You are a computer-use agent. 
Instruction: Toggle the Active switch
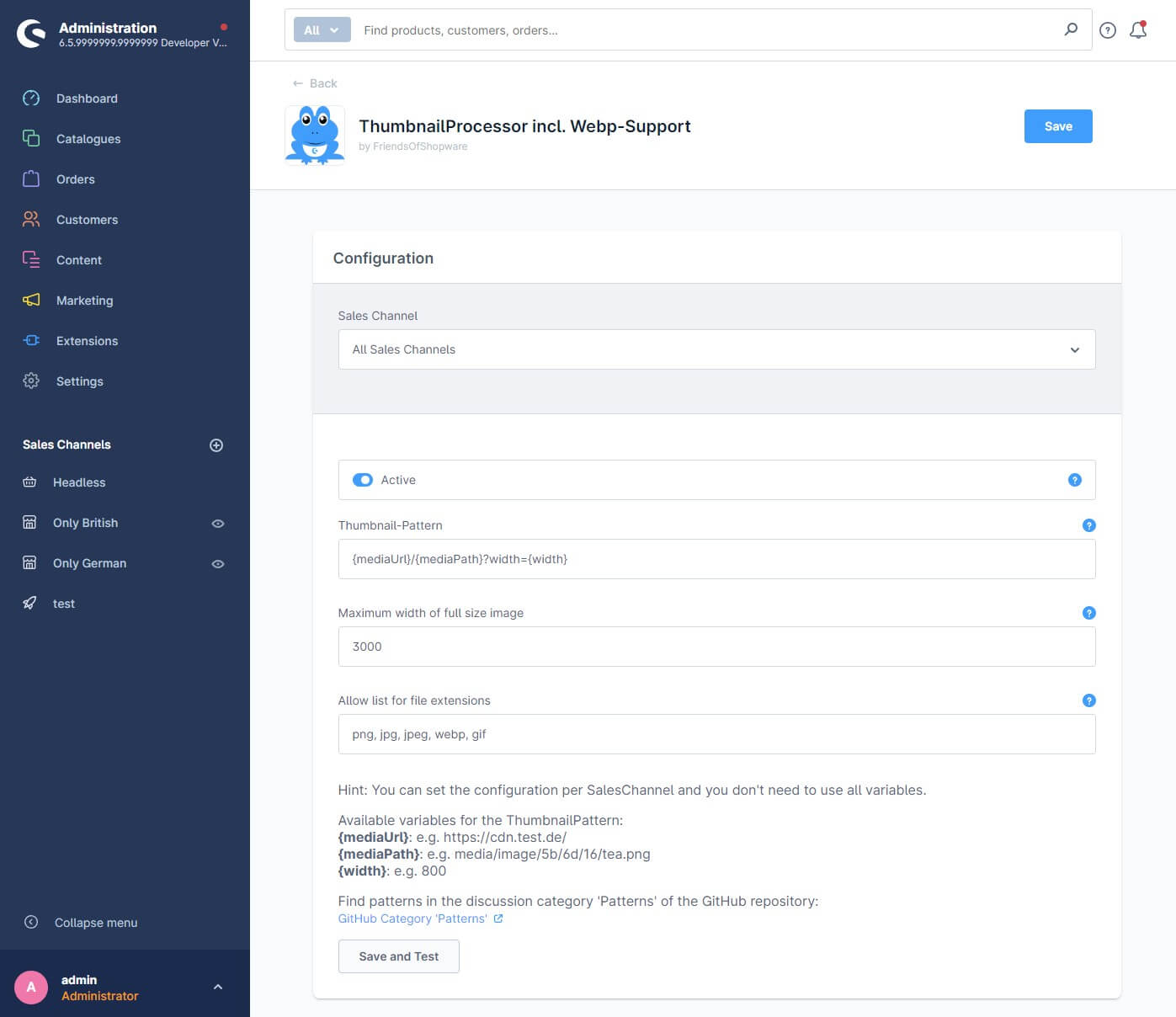(363, 480)
